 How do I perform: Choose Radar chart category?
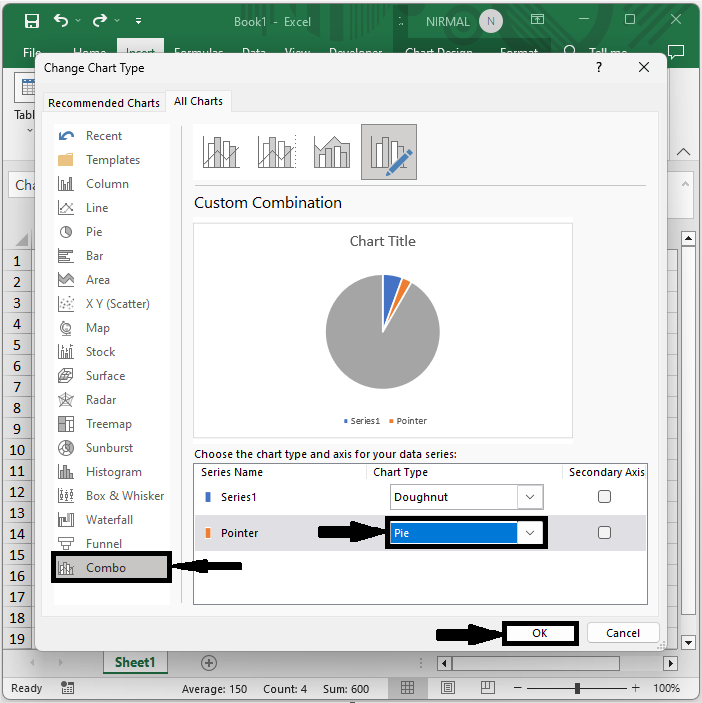pyautogui.click(x=111, y=399)
